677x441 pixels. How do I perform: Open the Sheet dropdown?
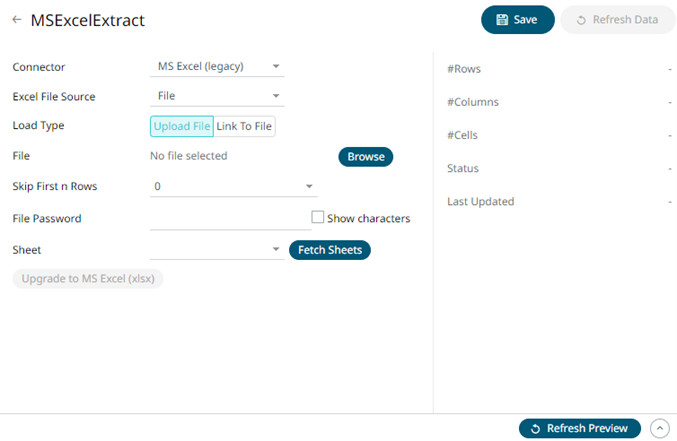coord(216,249)
